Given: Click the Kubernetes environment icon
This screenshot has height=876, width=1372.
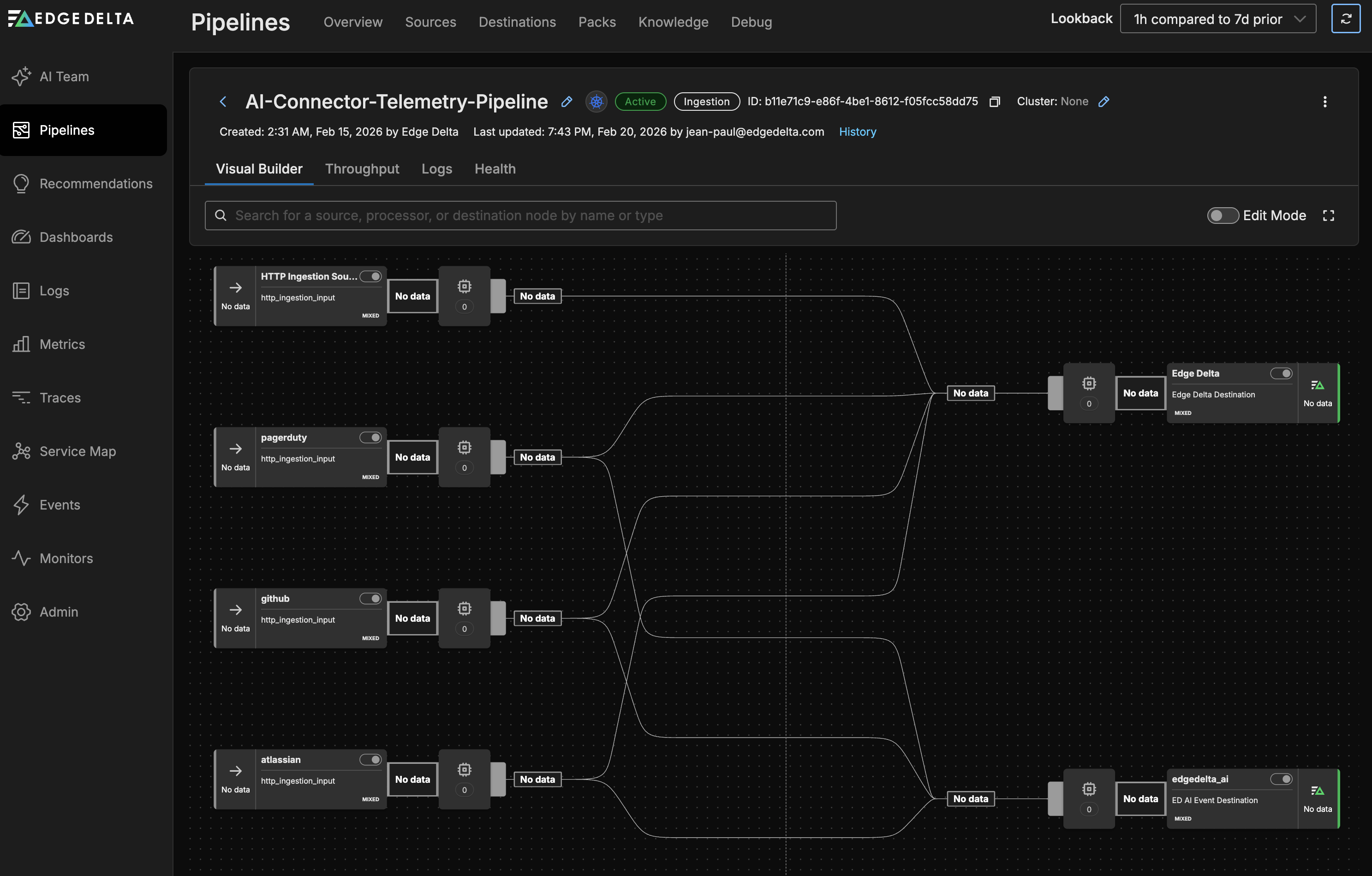Looking at the screenshot, I should (x=596, y=102).
